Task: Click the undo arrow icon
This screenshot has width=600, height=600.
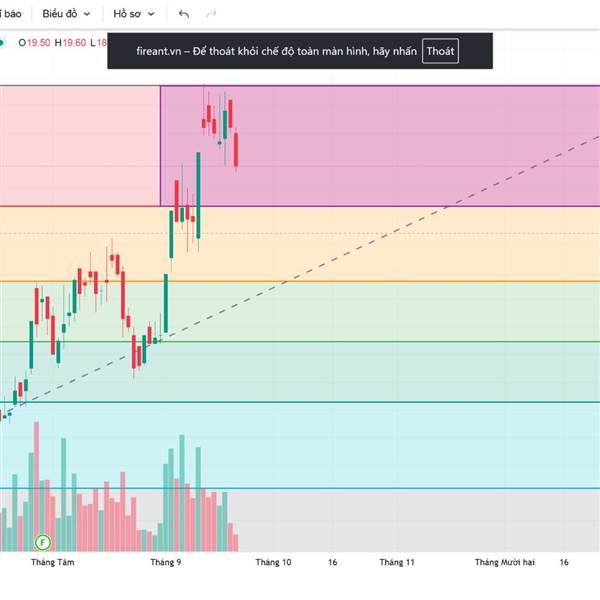Action: (183, 14)
